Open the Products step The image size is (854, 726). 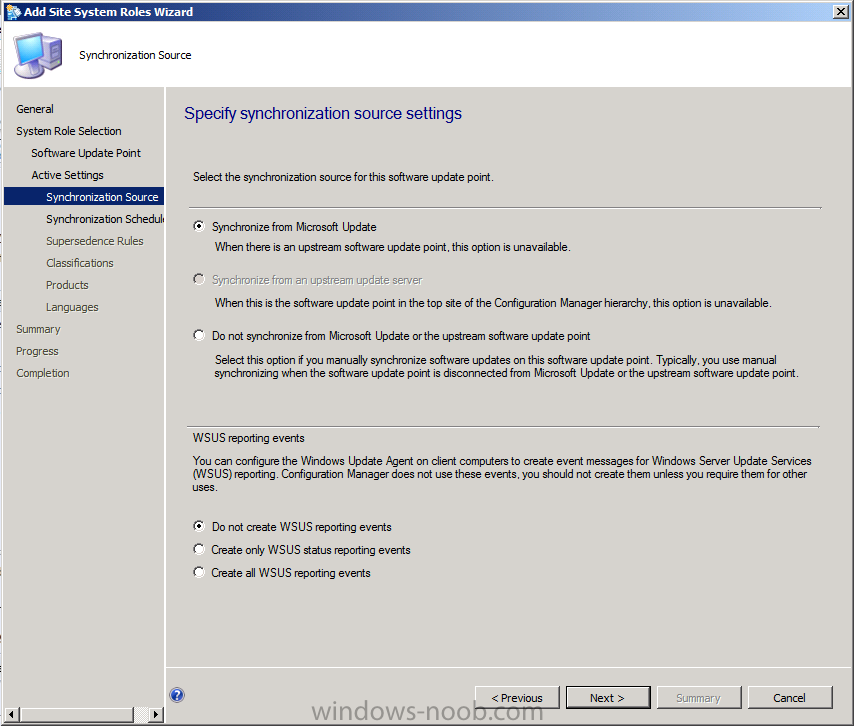(x=67, y=285)
